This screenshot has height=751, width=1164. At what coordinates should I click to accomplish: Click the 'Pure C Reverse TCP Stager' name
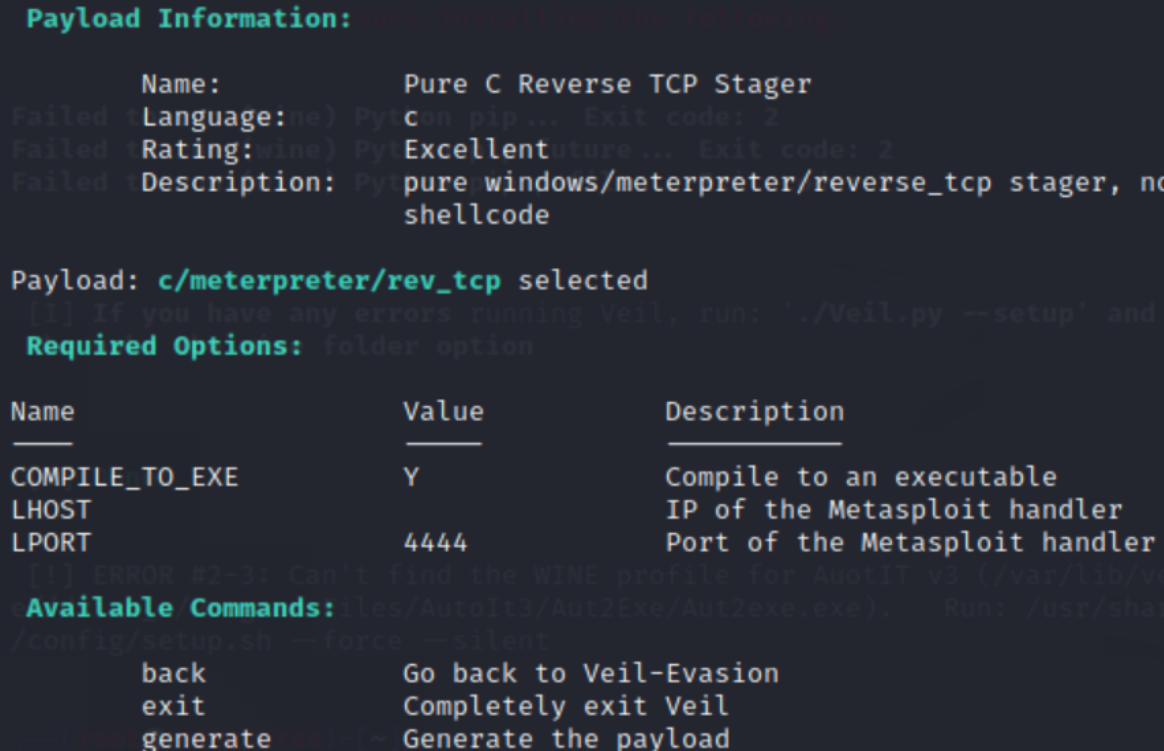point(607,85)
